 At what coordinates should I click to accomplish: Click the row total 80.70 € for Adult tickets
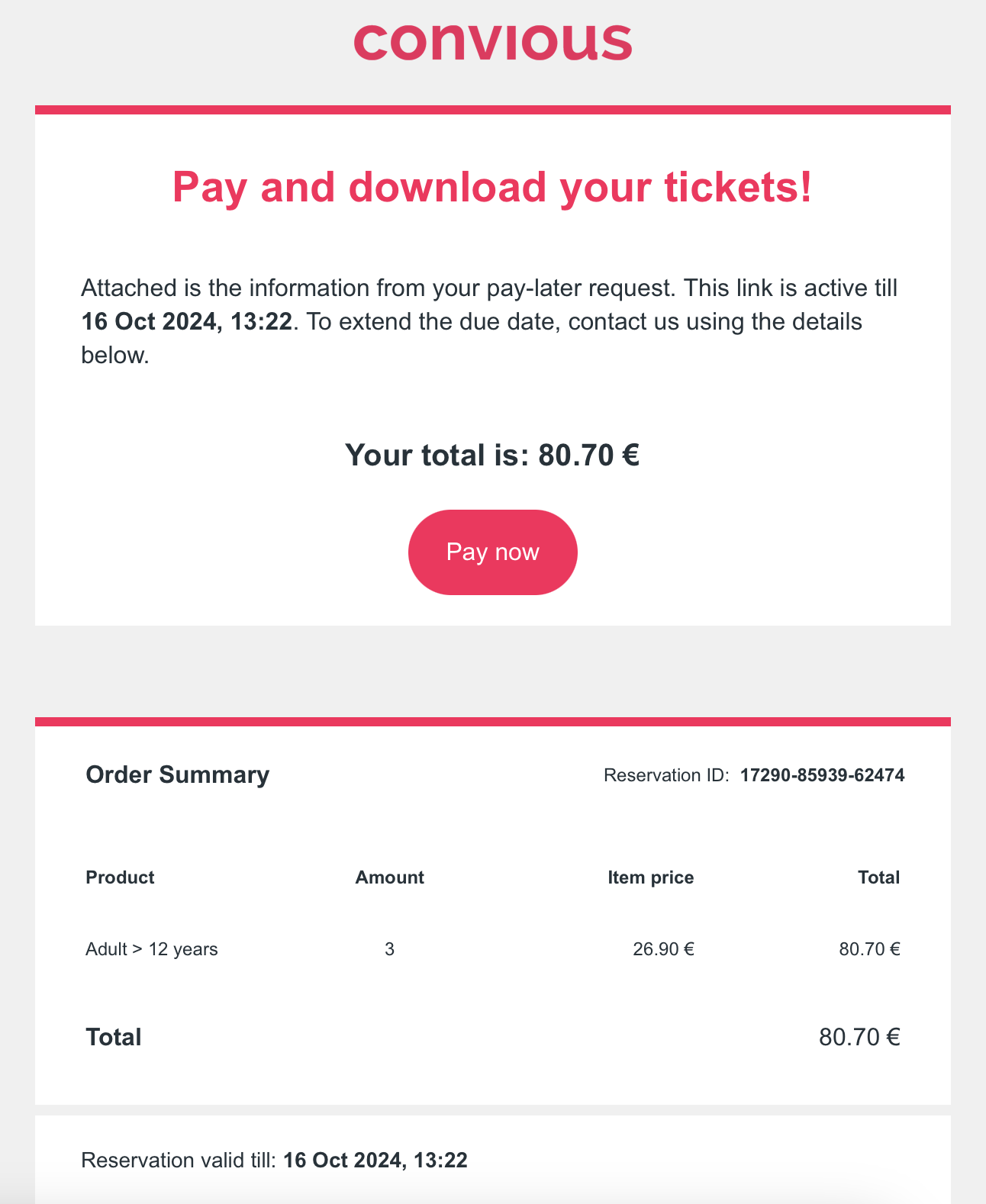[870, 949]
